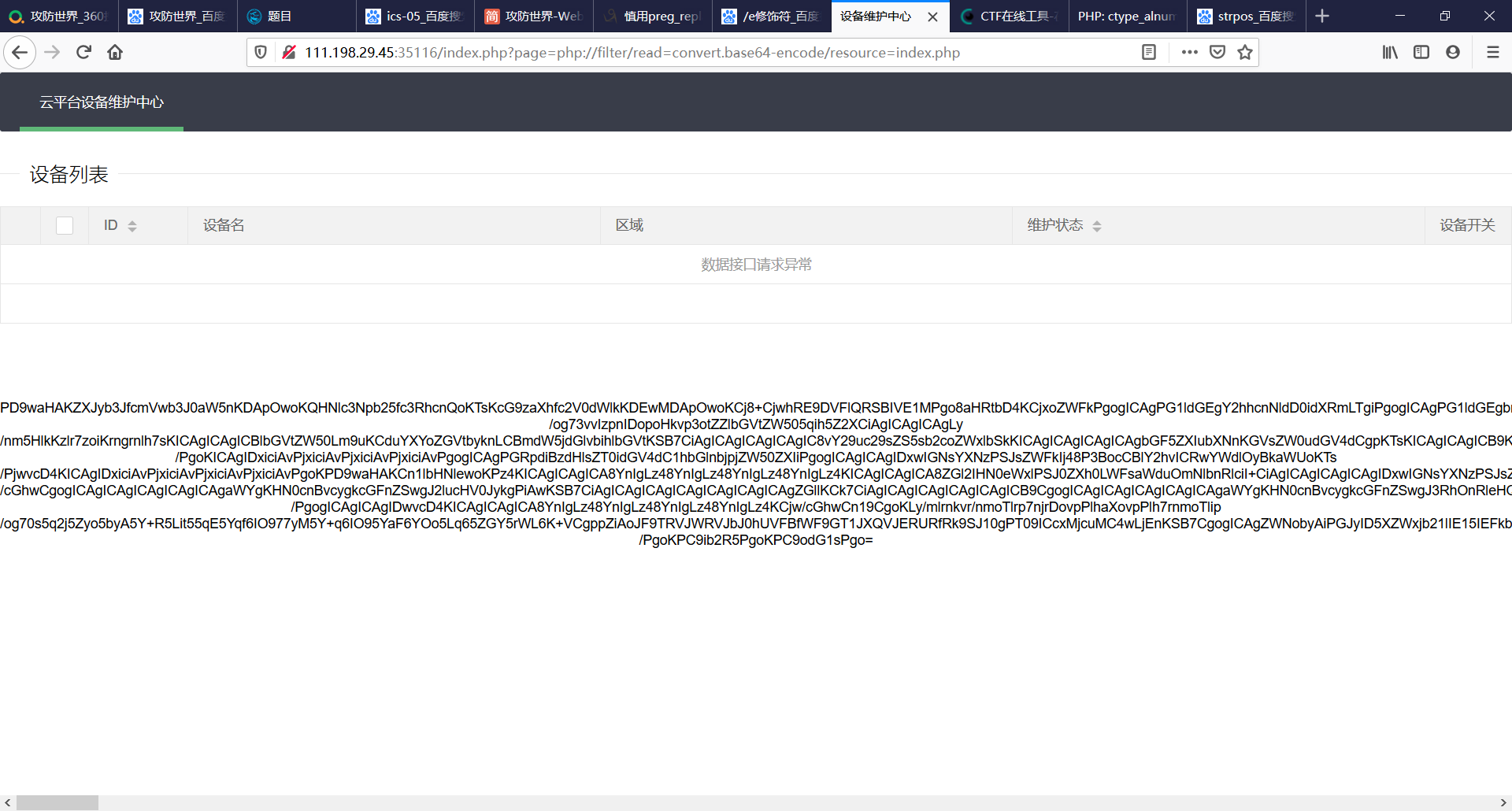This screenshot has height=811, width=1512.
Task: Click 云平台设备维护中心 navigation item
Action: (102, 102)
